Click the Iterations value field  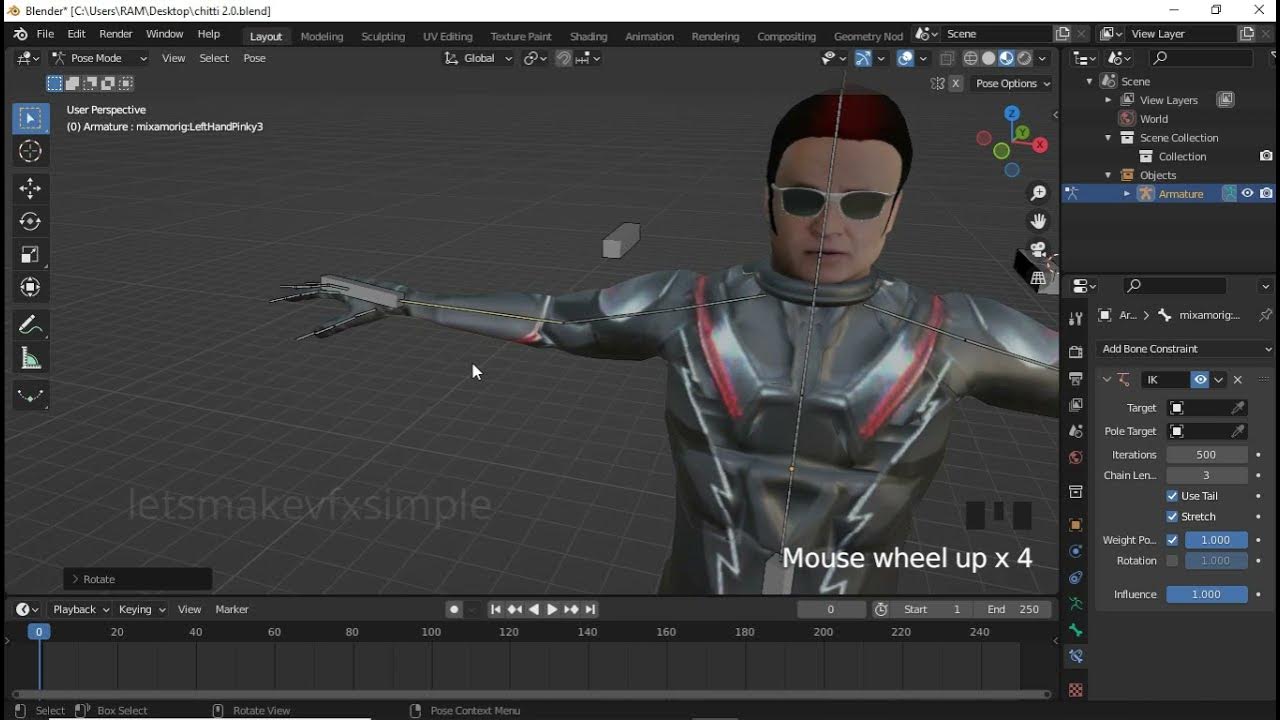[x=1206, y=455]
